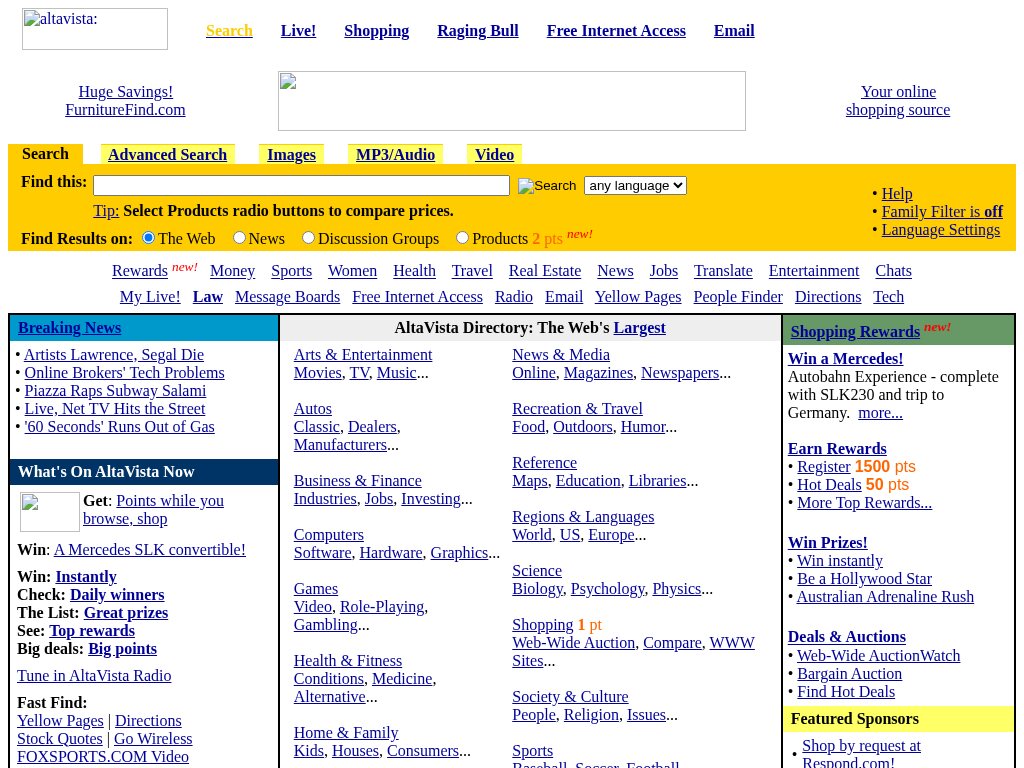Open '60 Seconds' Runs Out of Gas
The width and height of the screenshot is (1024, 768).
tap(119, 427)
